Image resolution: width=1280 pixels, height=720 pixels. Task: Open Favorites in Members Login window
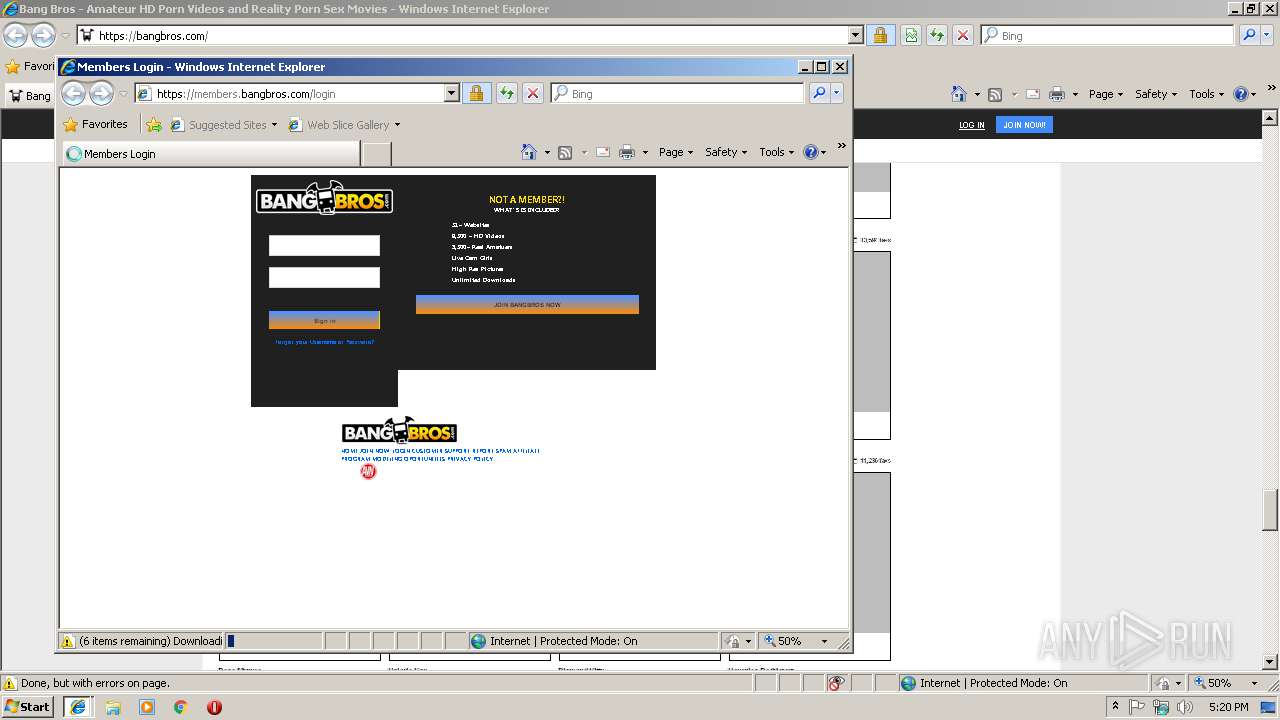95,124
